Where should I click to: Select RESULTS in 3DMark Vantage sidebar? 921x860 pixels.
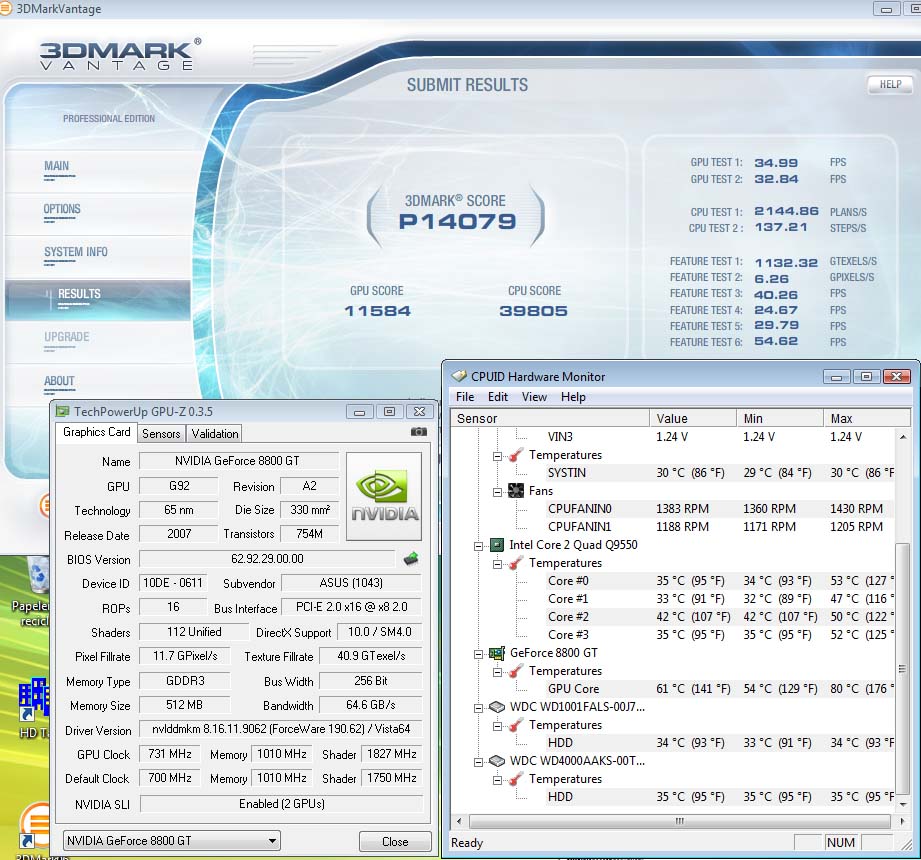(x=97, y=300)
